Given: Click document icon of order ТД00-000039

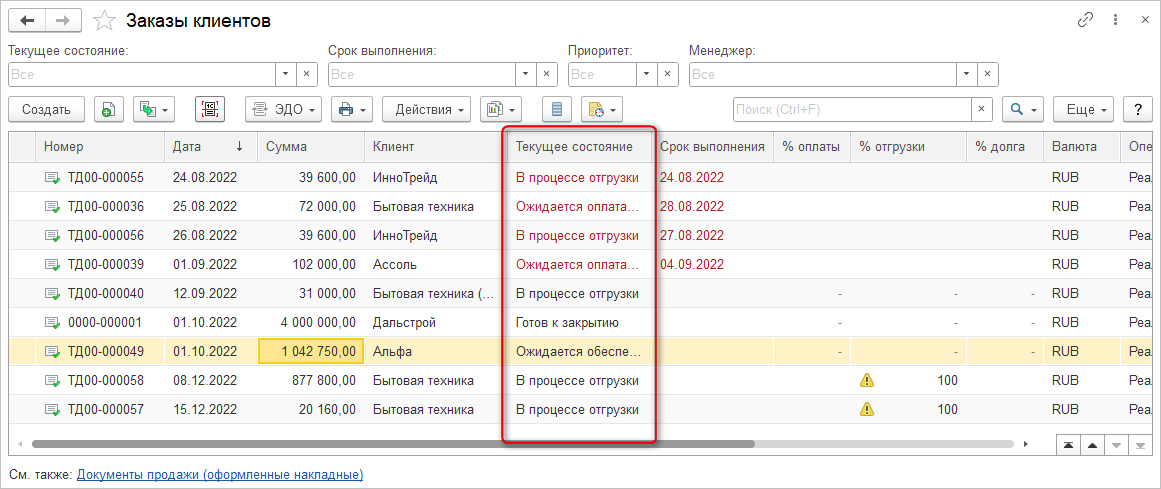Looking at the screenshot, I should point(53,265).
